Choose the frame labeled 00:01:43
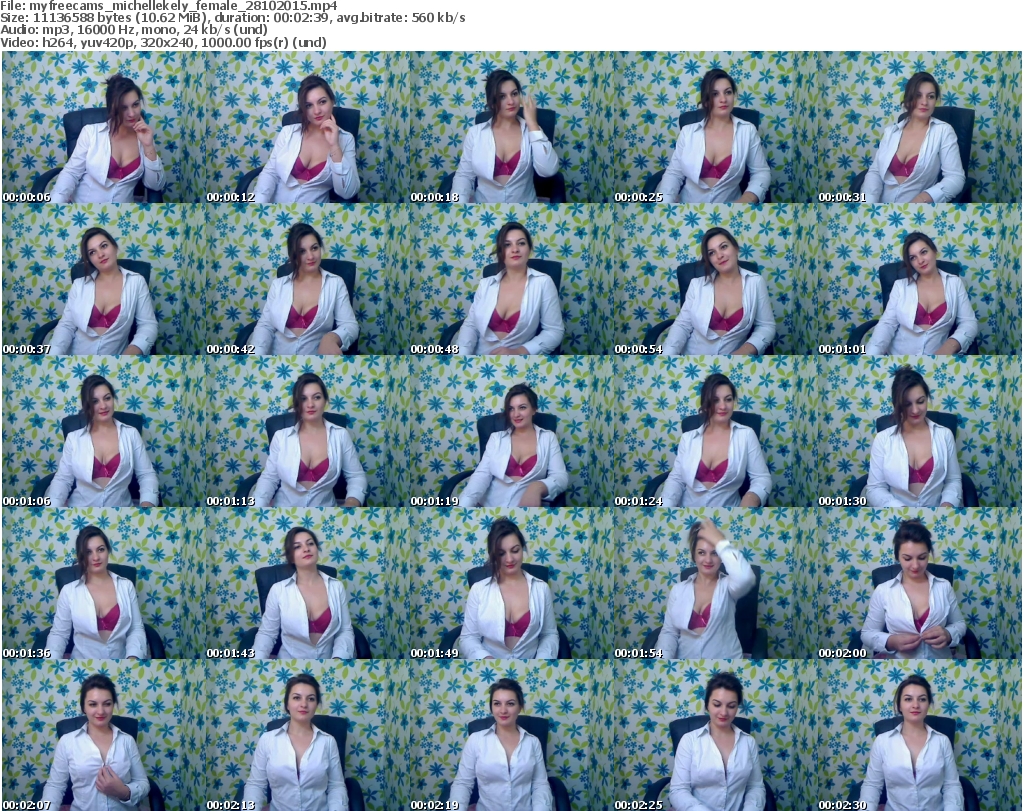The height and width of the screenshot is (811, 1024). point(308,584)
